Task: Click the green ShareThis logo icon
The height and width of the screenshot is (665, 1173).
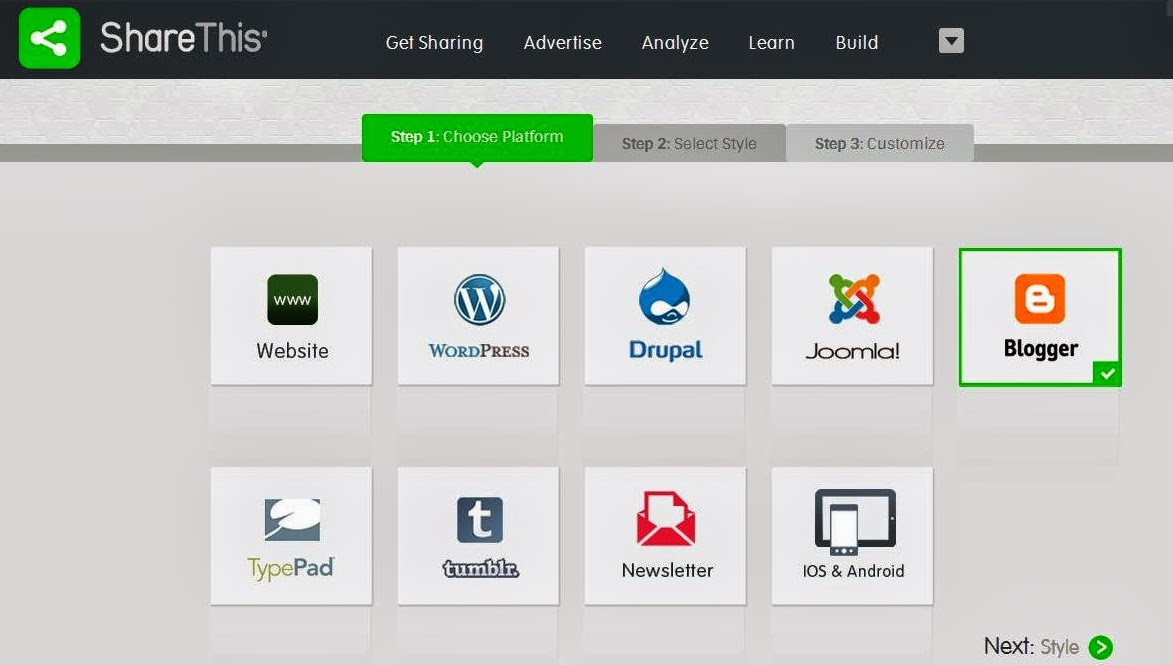Action: (x=47, y=40)
